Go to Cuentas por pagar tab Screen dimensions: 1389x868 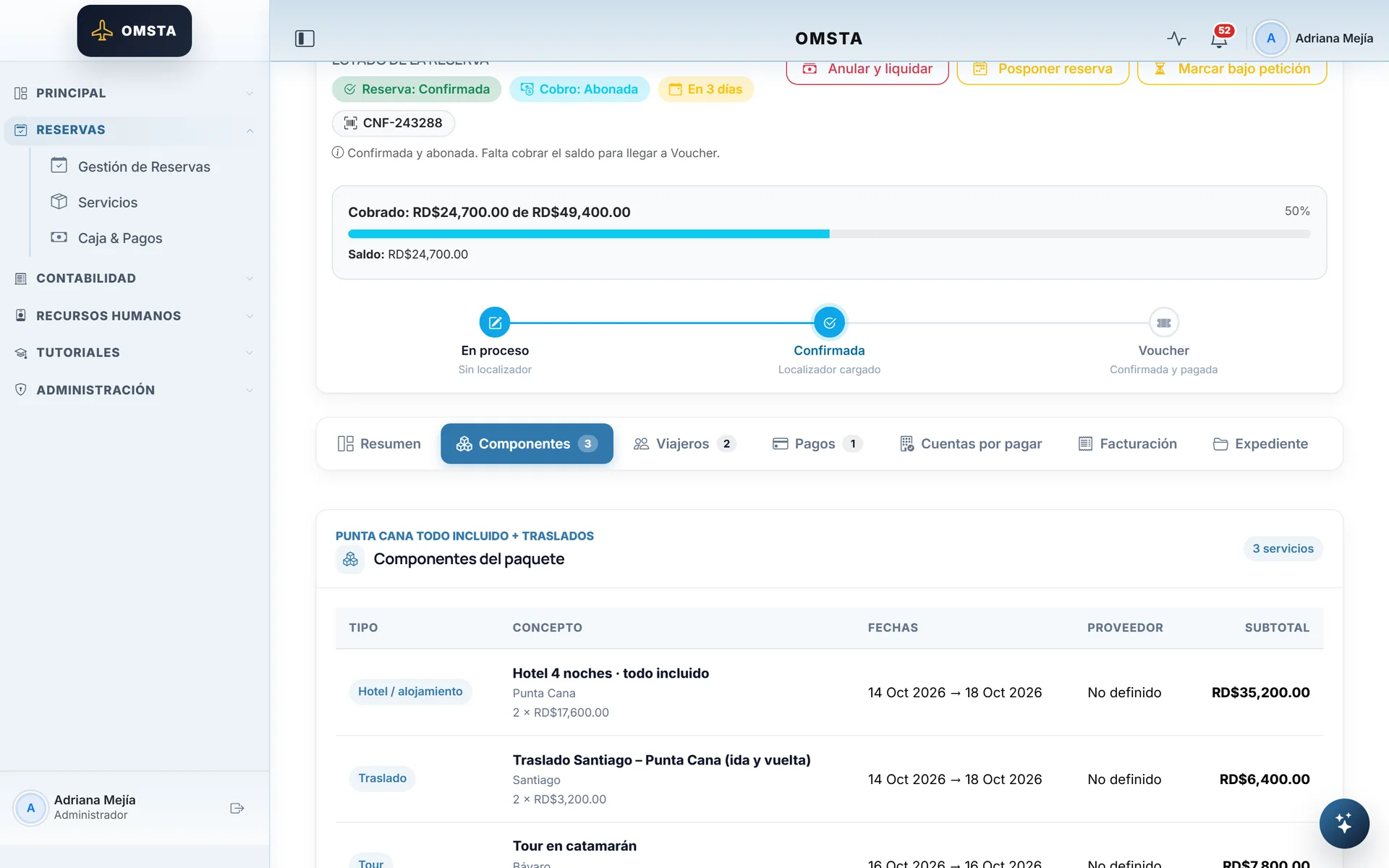[970, 443]
